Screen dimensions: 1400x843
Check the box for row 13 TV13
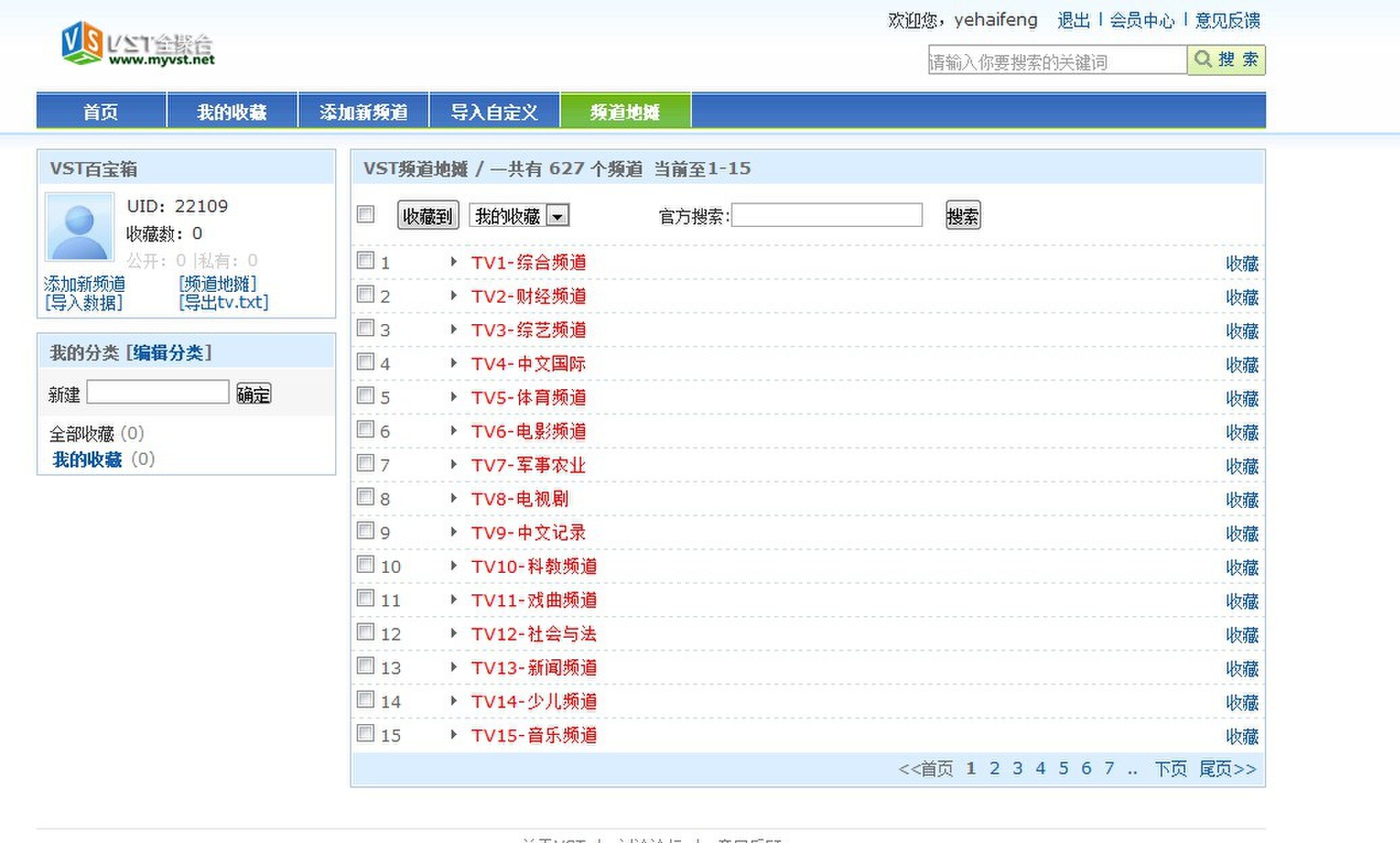(366, 665)
